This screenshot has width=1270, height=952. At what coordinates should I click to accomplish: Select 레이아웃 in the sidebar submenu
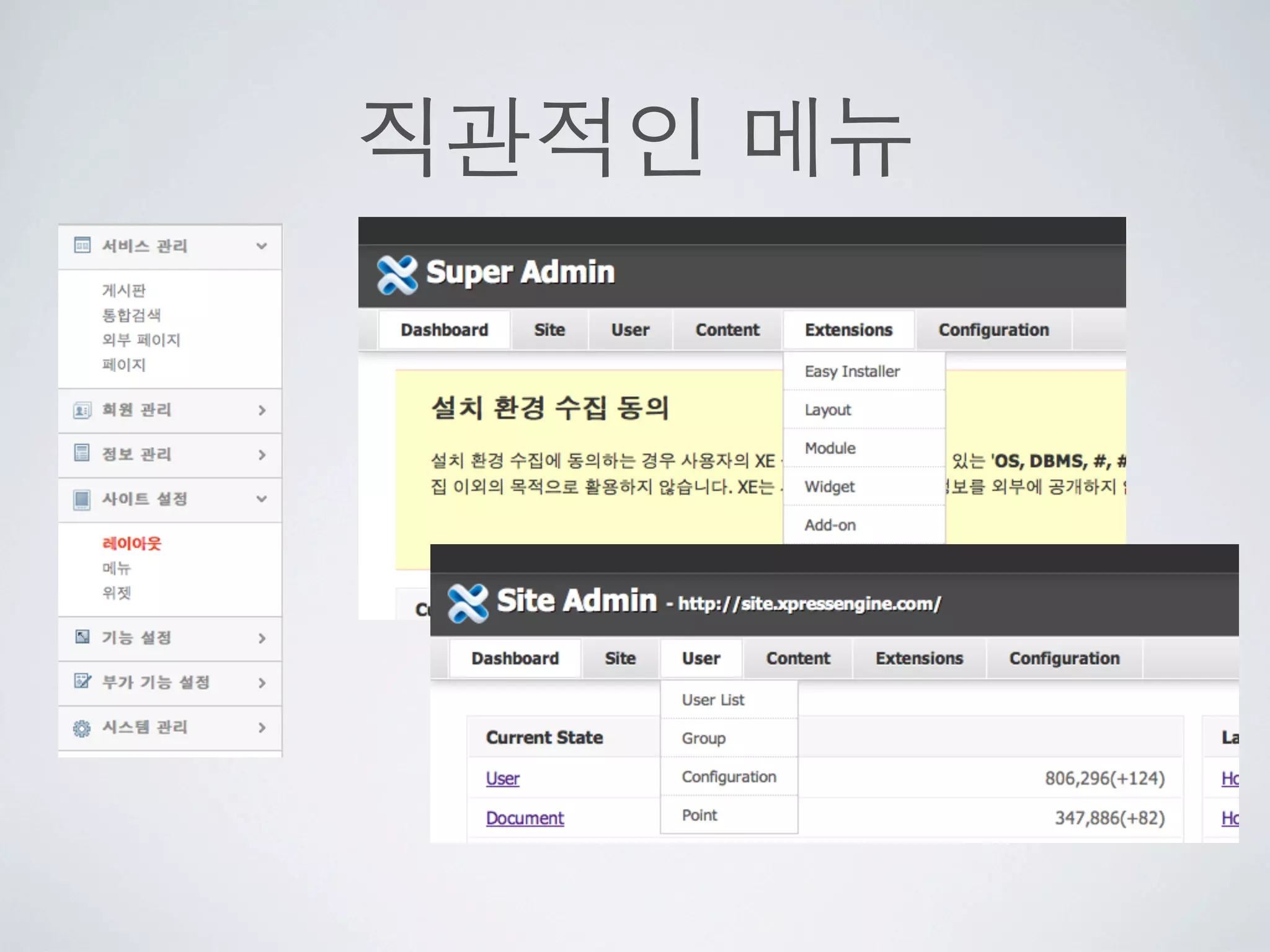[x=131, y=544]
